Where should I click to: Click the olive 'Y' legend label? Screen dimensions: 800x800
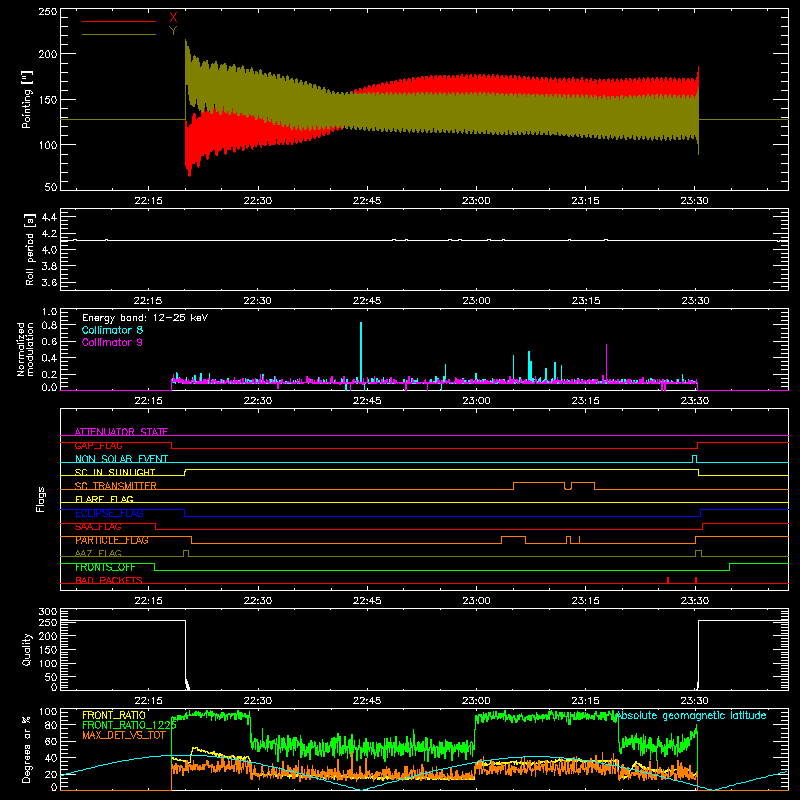[x=173, y=31]
